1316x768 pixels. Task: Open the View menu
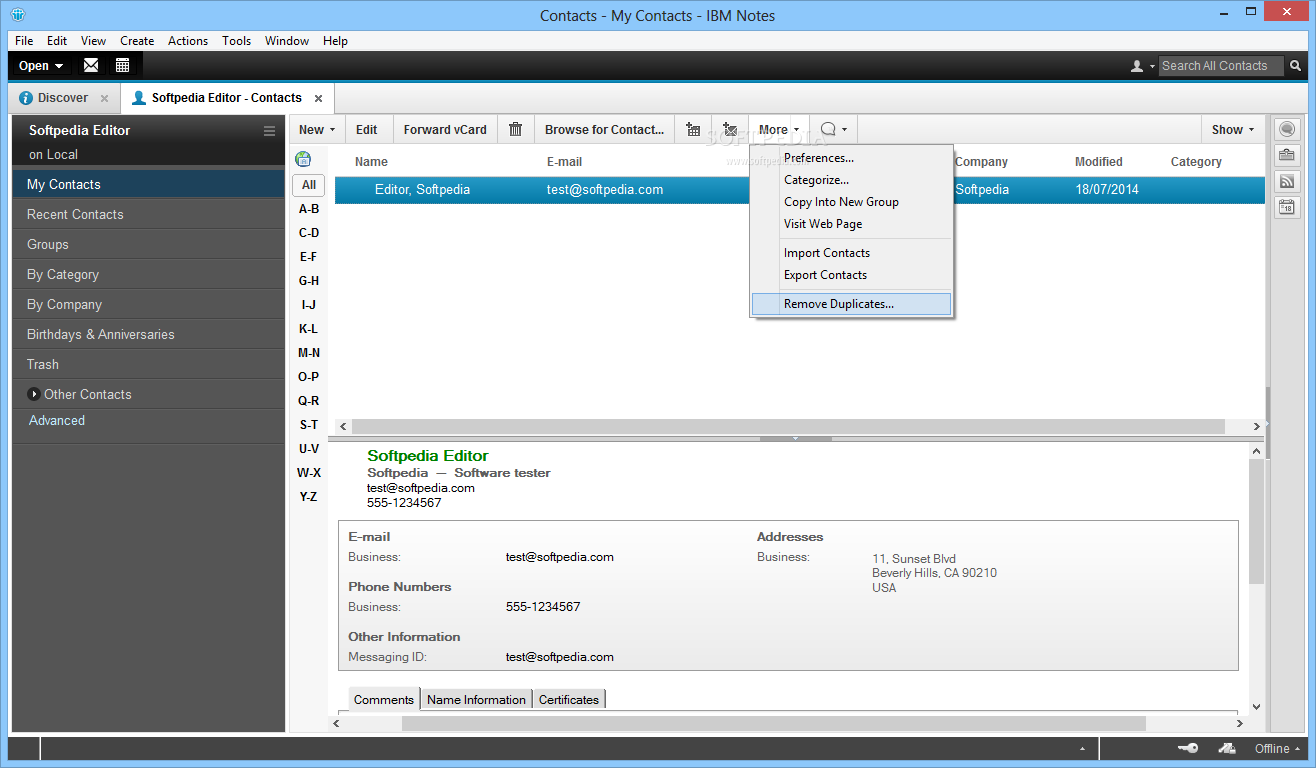pos(93,41)
